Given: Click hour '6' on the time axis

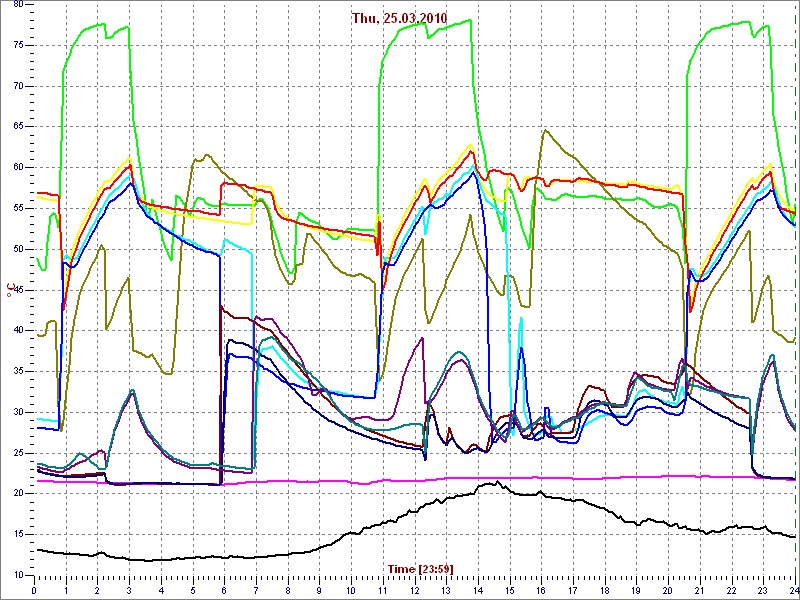Looking at the screenshot, I should click(224, 590).
